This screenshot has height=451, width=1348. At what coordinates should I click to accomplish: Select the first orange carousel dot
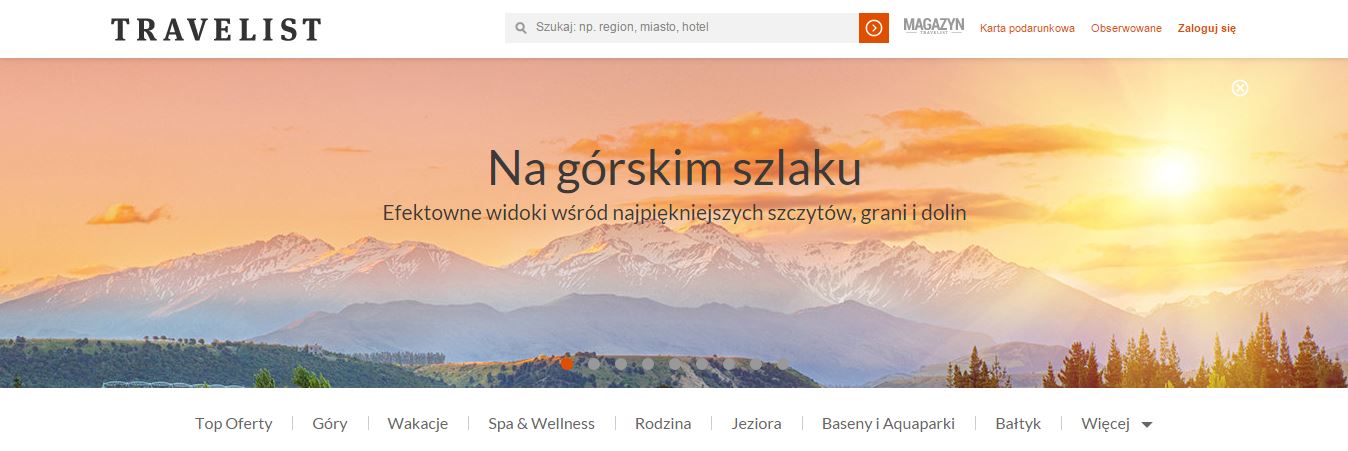pyautogui.click(x=567, y=364)
